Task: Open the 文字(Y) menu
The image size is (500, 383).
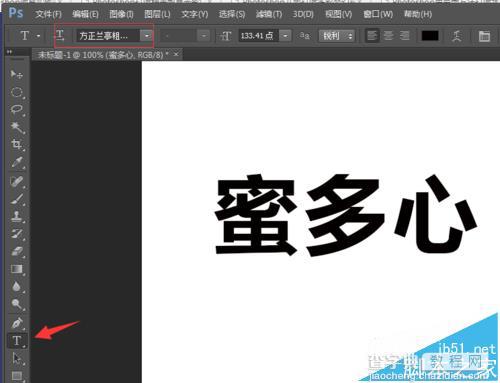Action: point(195,14)
